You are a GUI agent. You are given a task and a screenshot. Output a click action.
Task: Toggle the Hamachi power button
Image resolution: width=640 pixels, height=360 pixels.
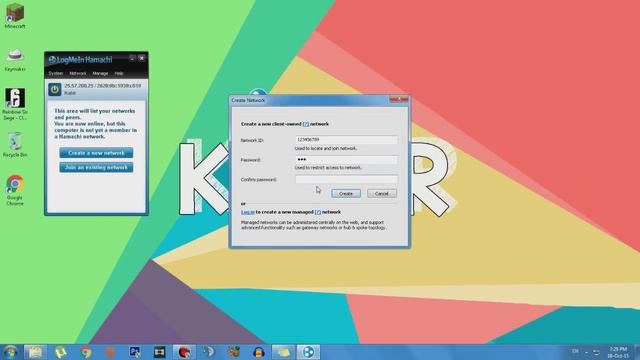tap(55, 89)
